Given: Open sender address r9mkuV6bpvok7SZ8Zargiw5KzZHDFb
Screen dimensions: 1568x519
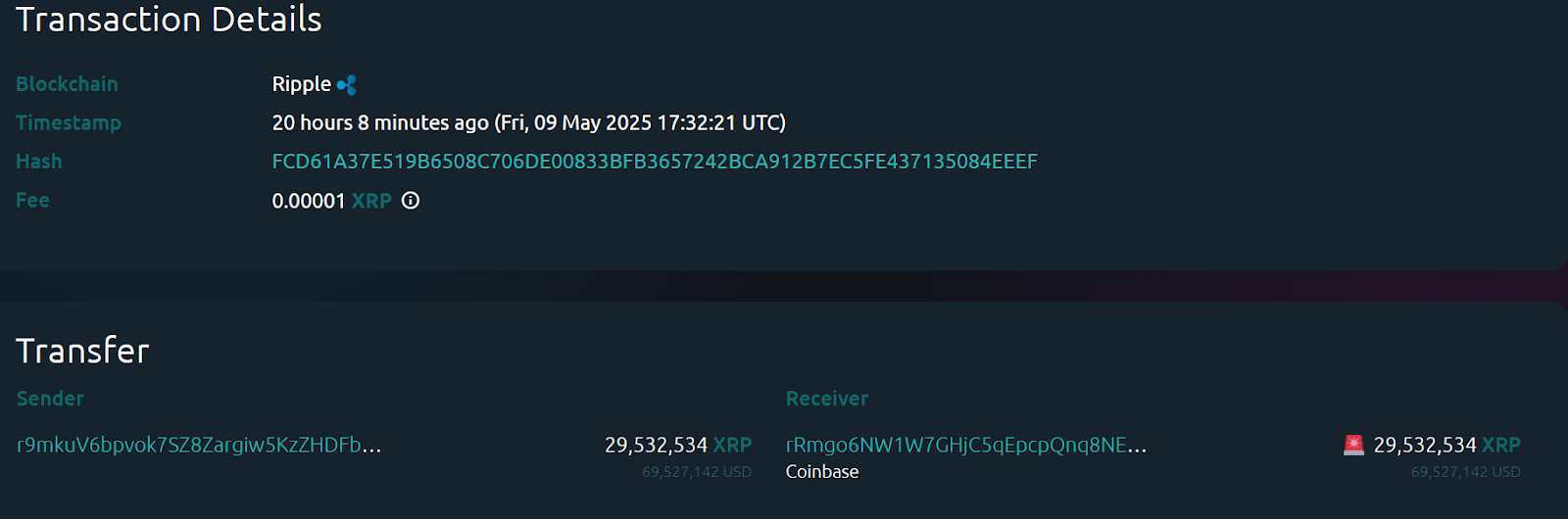Looking at the screenshot, I should [x=199, y=446].
